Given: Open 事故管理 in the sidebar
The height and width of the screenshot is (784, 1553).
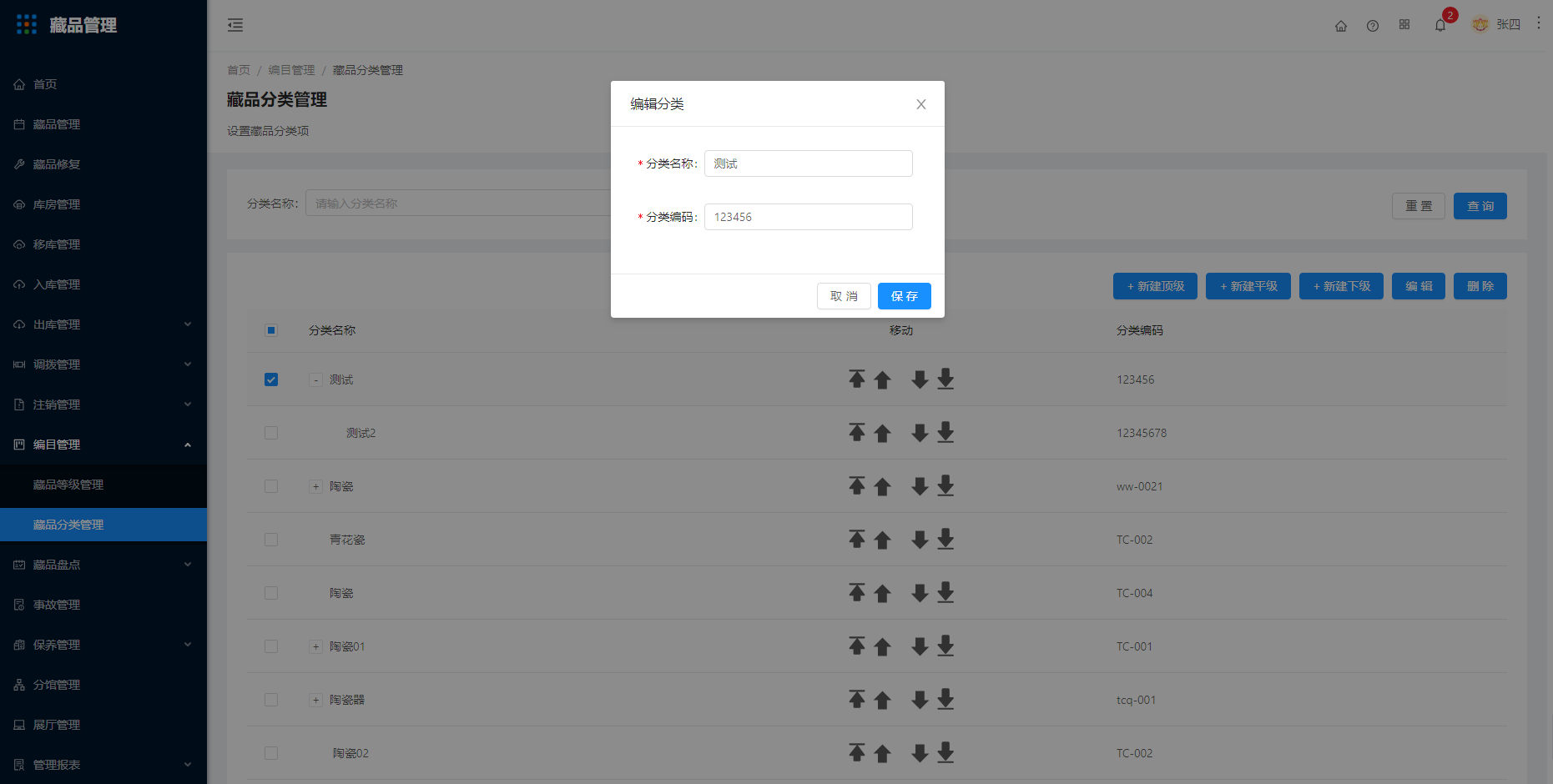Looking at the screenshot, I should pyautogui.click(x=103, y=605).
